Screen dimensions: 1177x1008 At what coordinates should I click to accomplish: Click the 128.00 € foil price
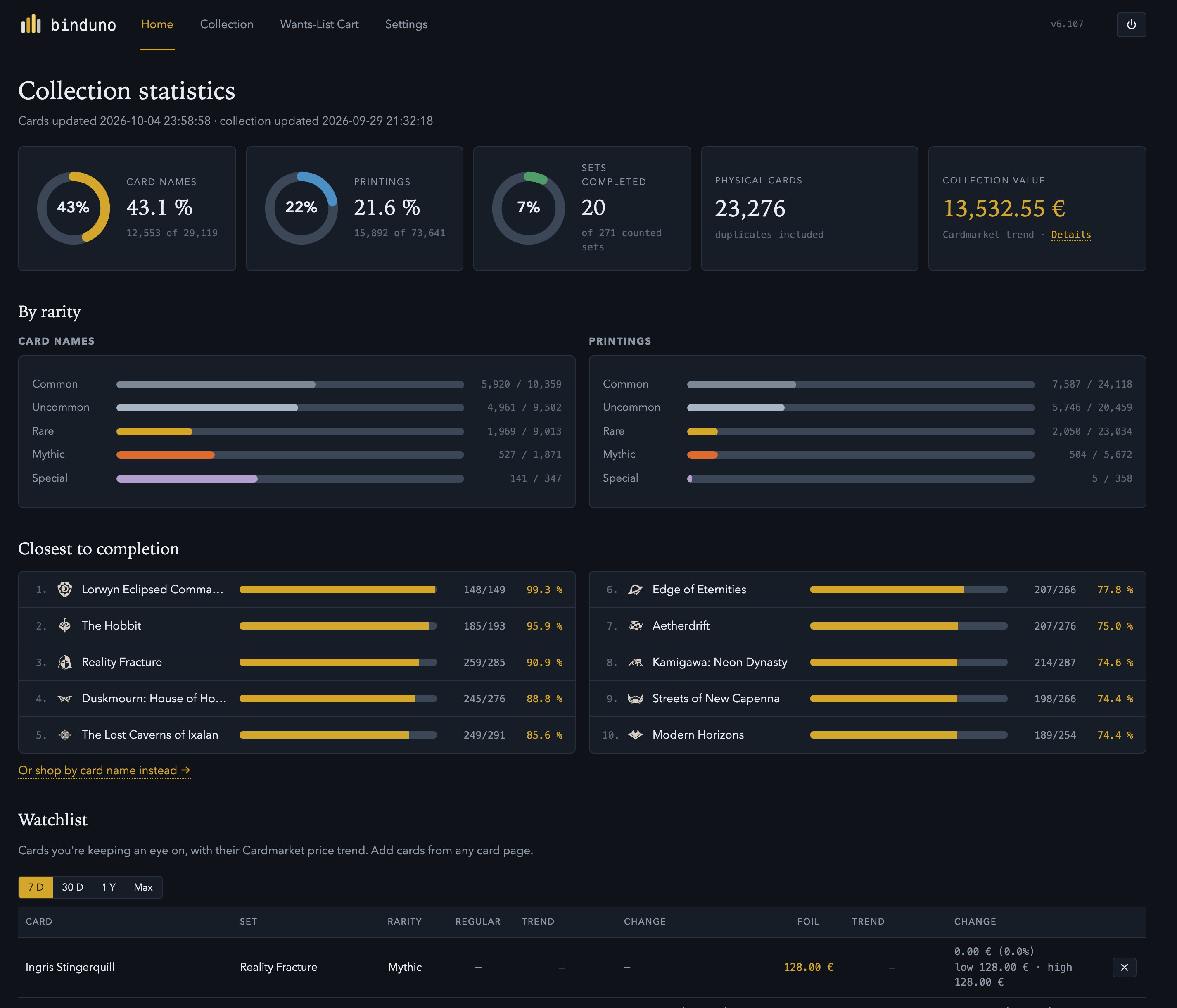(808, 967)
